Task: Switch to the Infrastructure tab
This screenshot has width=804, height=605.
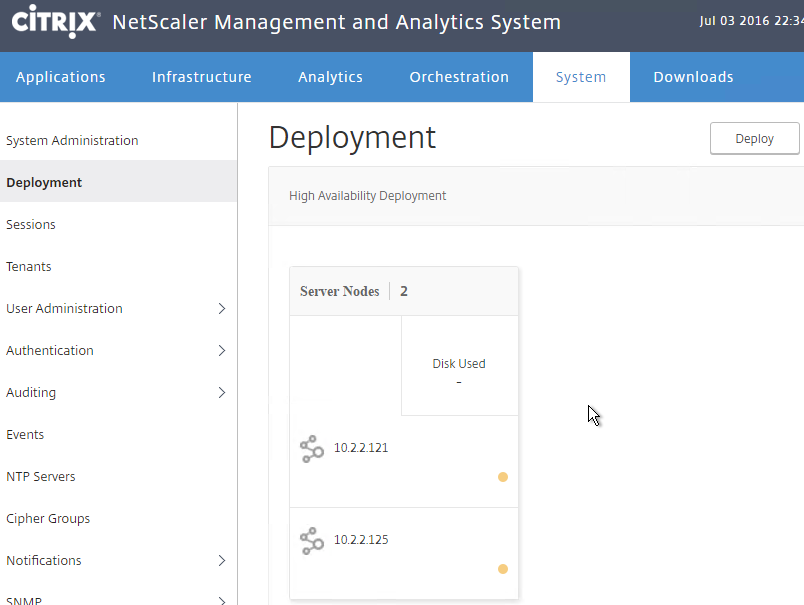Action: click(202, 77)
